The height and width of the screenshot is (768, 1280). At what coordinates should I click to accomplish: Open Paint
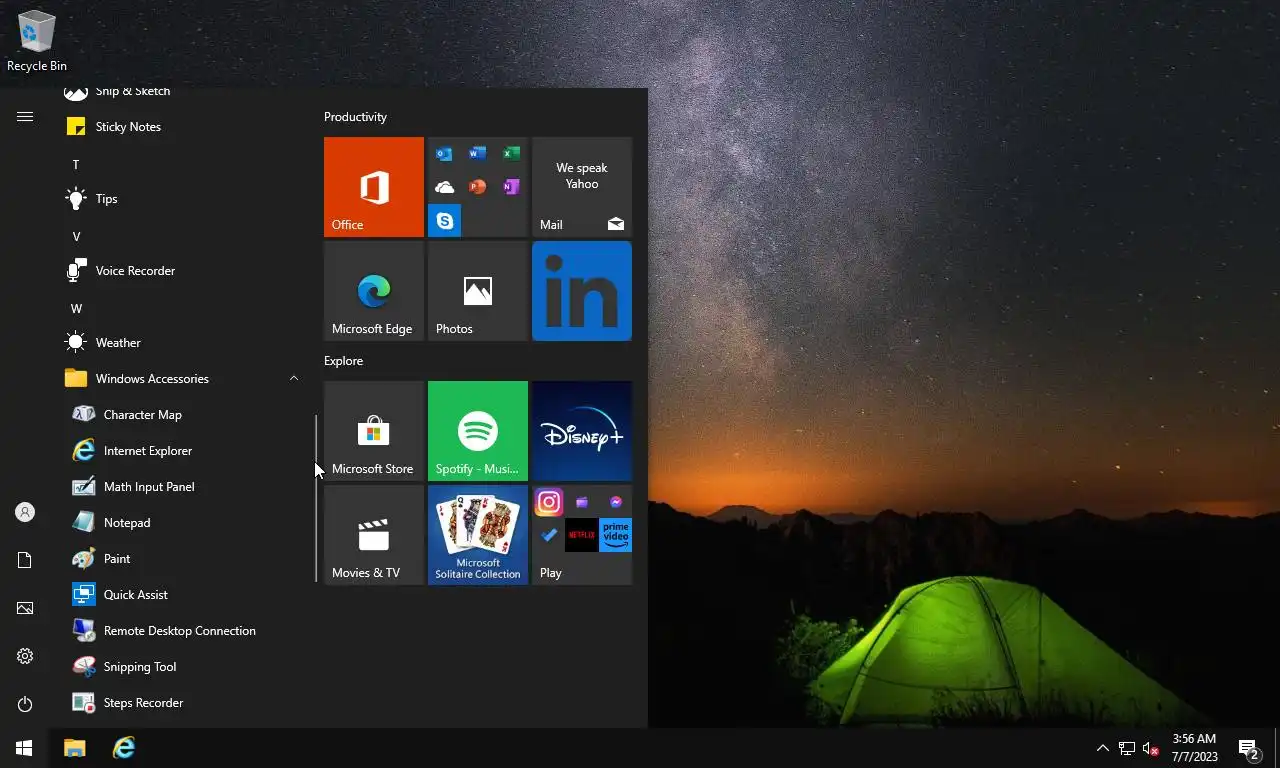(180, 559)
